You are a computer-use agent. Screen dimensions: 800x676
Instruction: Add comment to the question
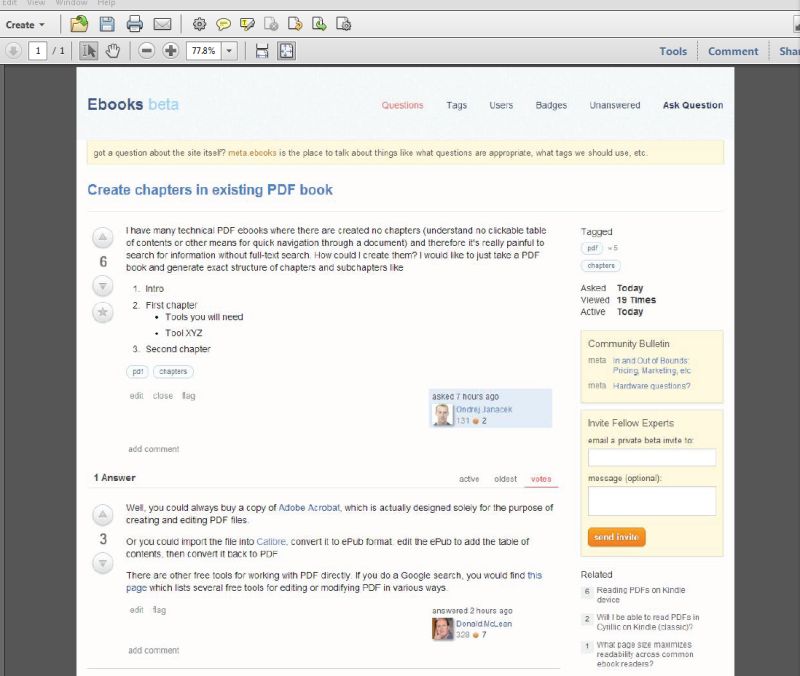[154, 449]
